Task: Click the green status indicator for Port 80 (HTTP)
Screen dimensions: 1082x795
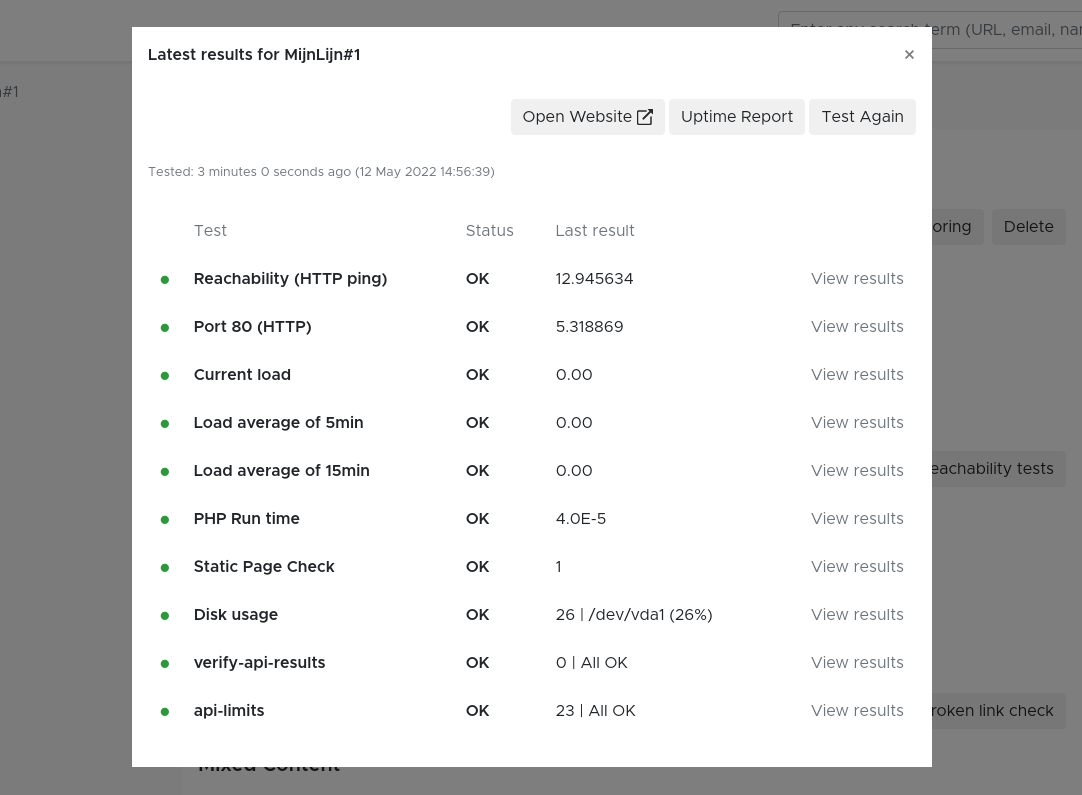Action: [164, 327]
